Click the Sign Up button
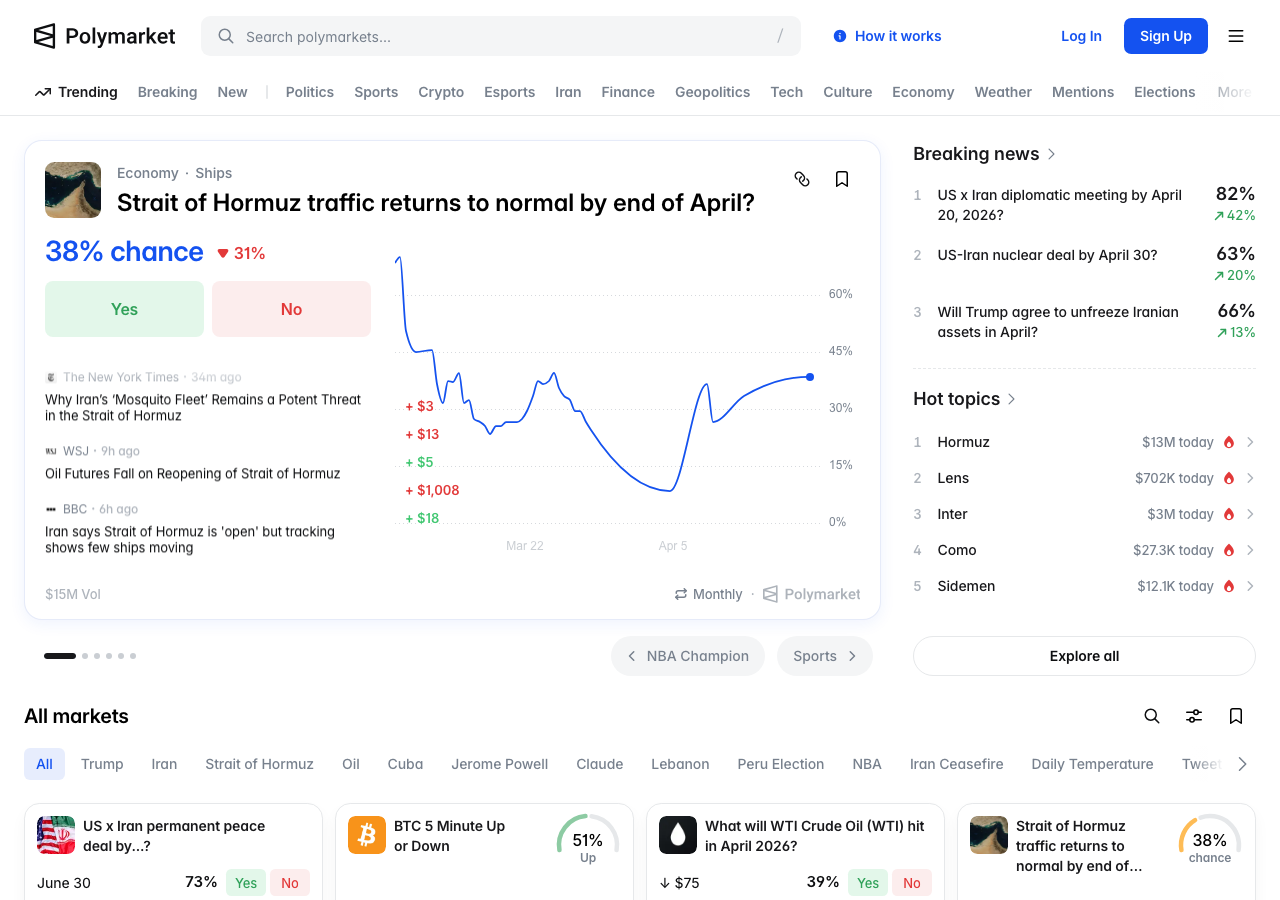This screenshot has width=1280, height=900. point(1165,36)
